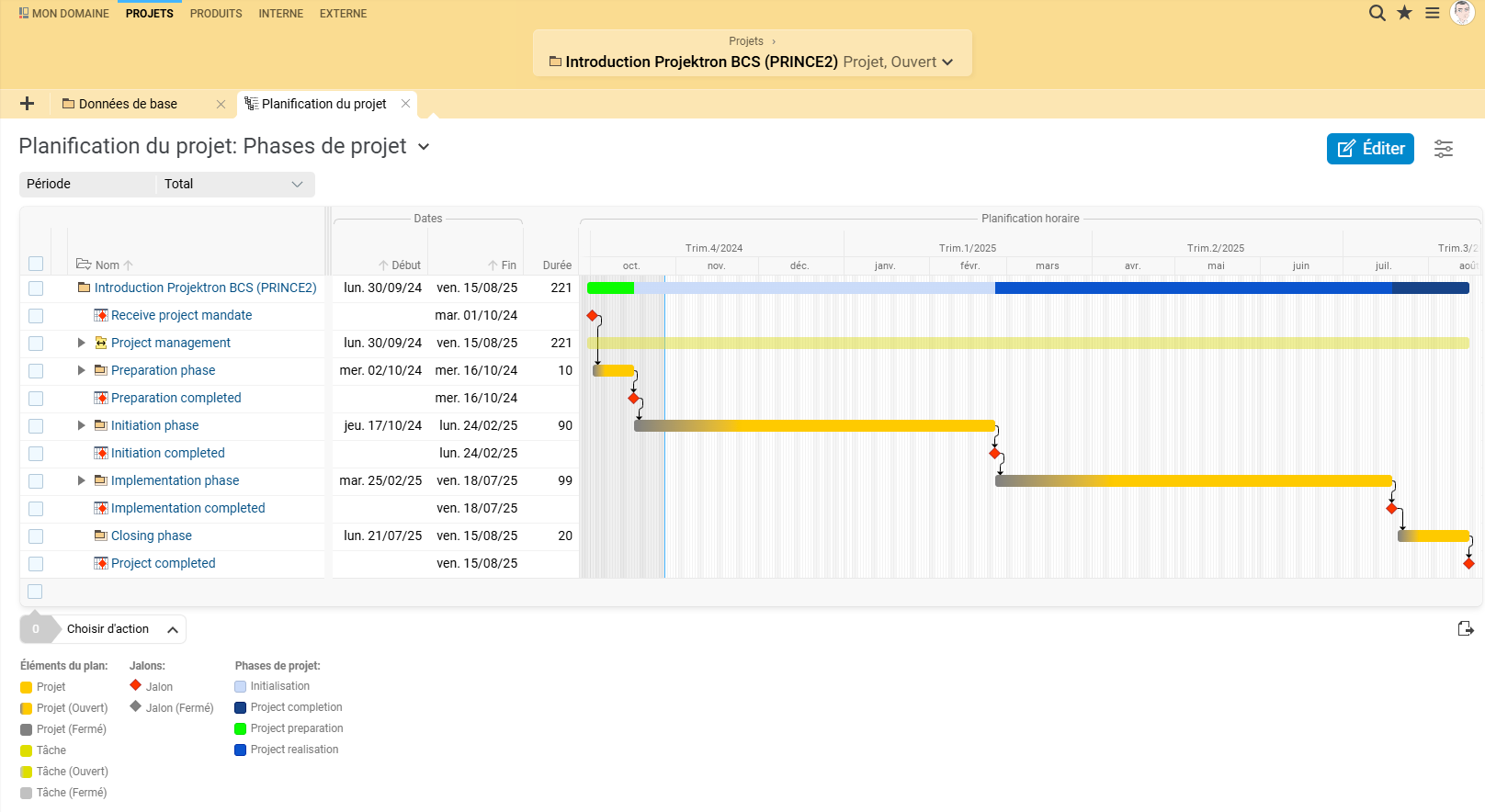Open PROJETS menu
The width and height of the screenshot is (1485, 812).
[x=150, y=14]
